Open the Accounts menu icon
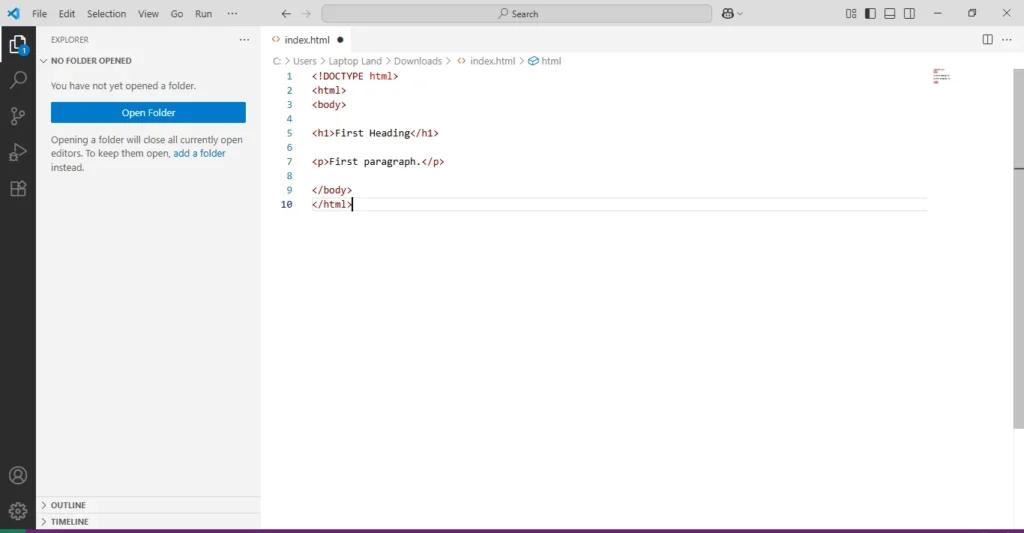This screenshot has width=1024, height=533. [x=17, y=476]
